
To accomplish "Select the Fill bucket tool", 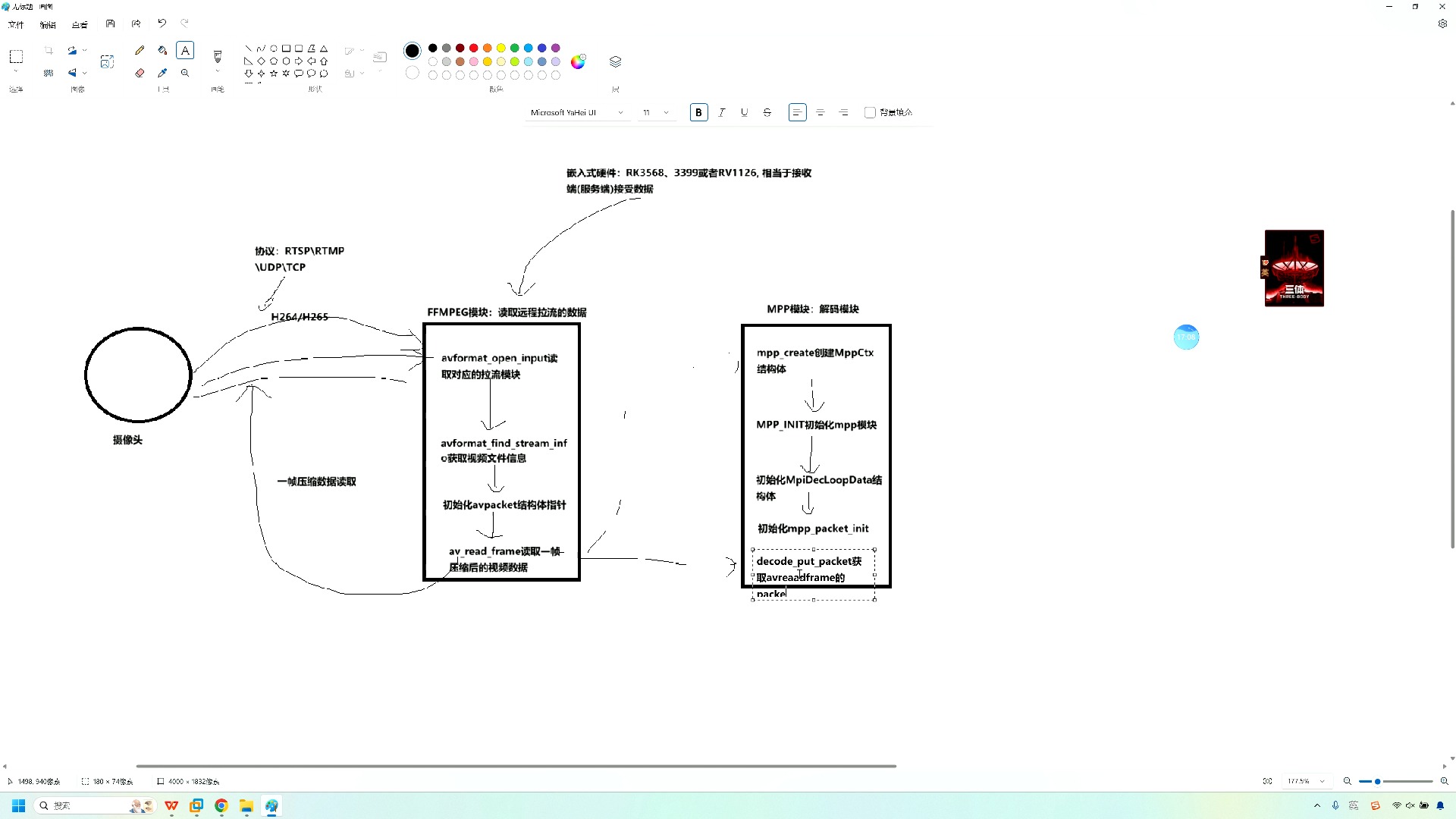I will coord(162,50).
